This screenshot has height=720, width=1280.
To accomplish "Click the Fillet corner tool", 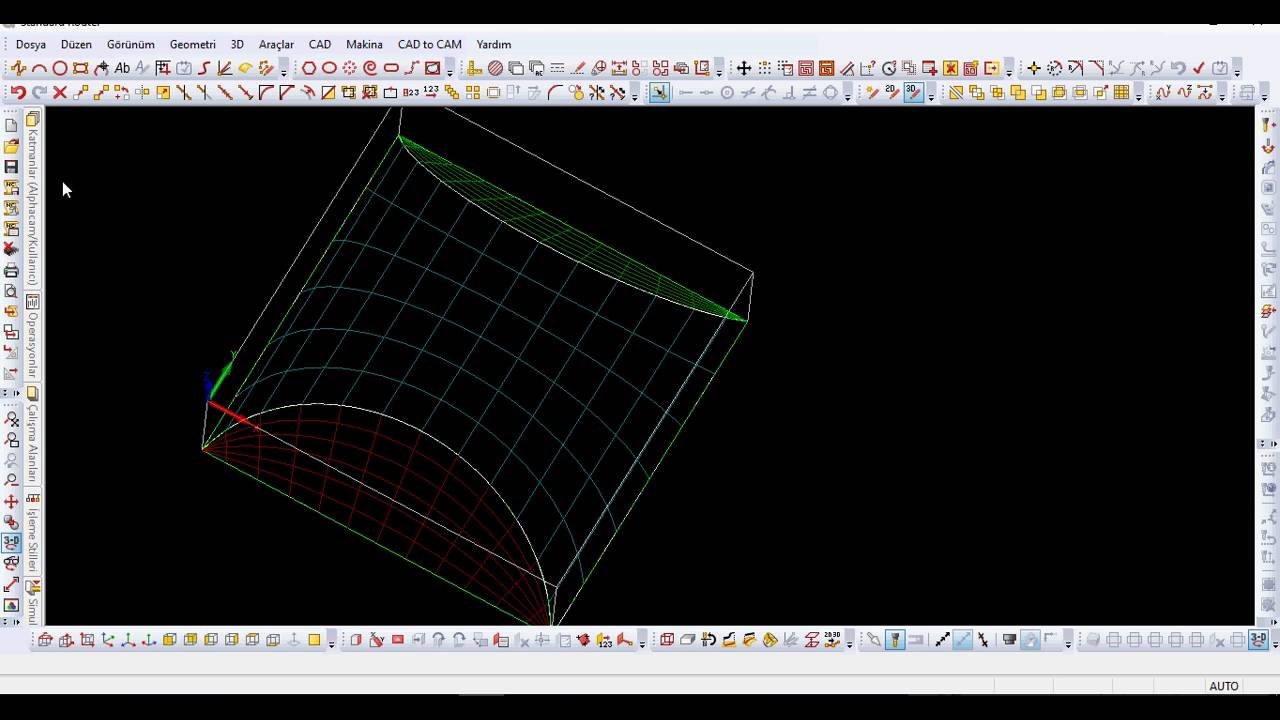I will point(266,92).
